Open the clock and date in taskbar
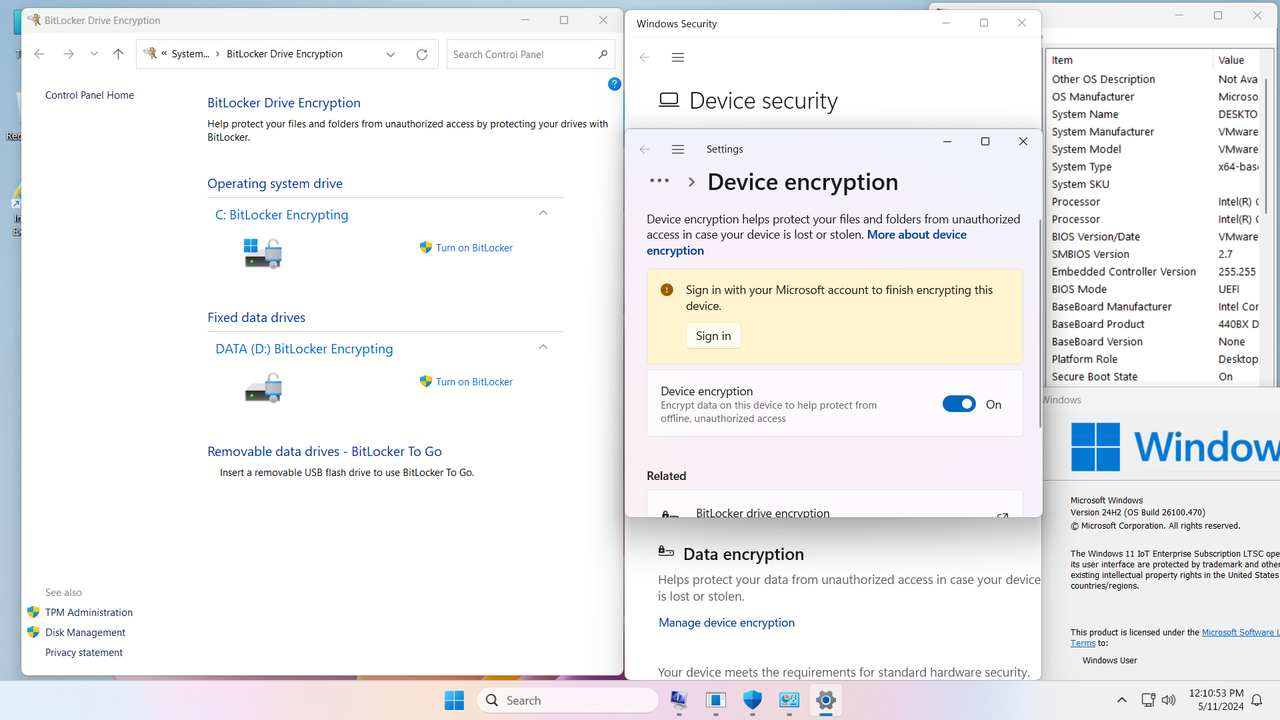Screen dimensions: 1280x720 pos(1216,700)
